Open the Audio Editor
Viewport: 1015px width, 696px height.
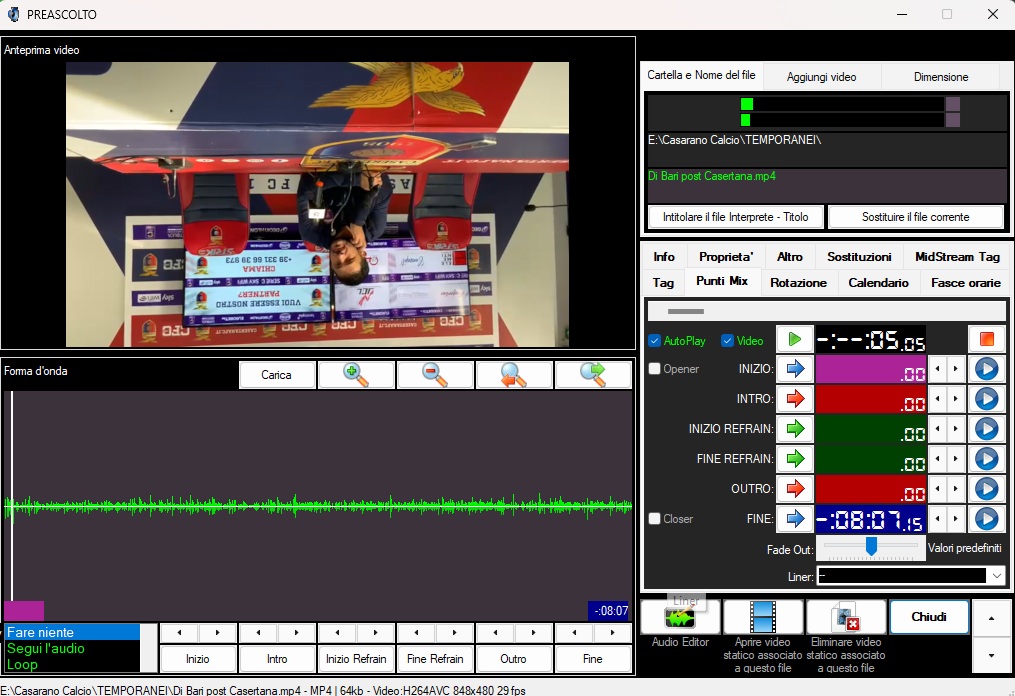coord(679,617)
